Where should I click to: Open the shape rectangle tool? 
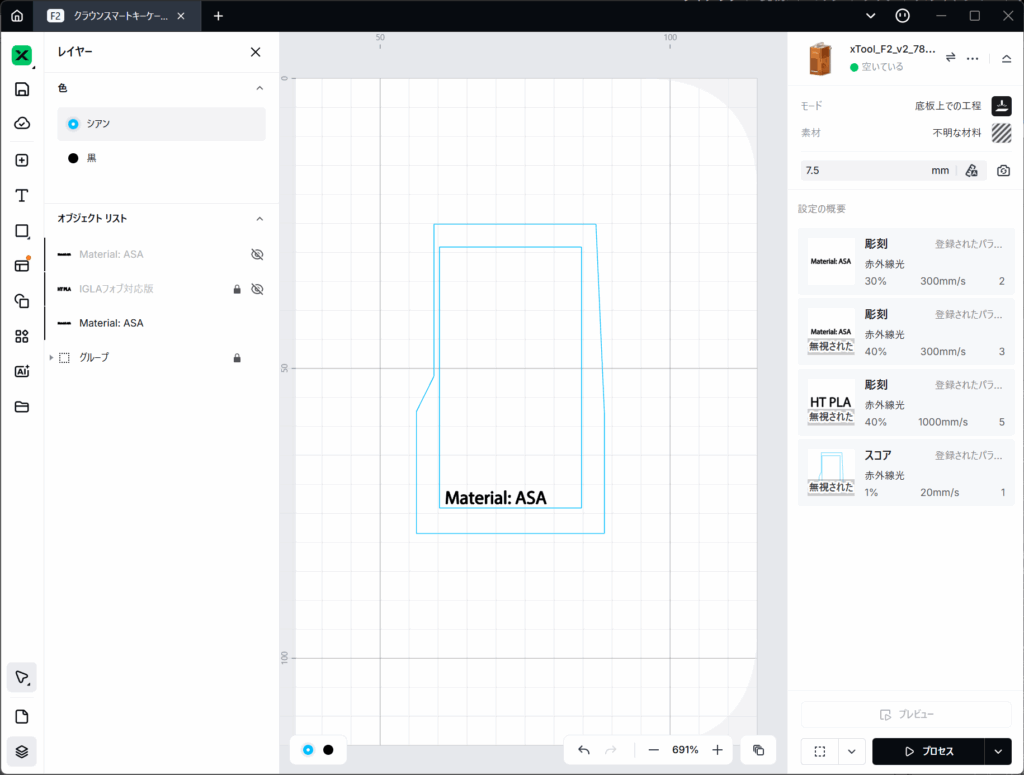tap(22, 231)
